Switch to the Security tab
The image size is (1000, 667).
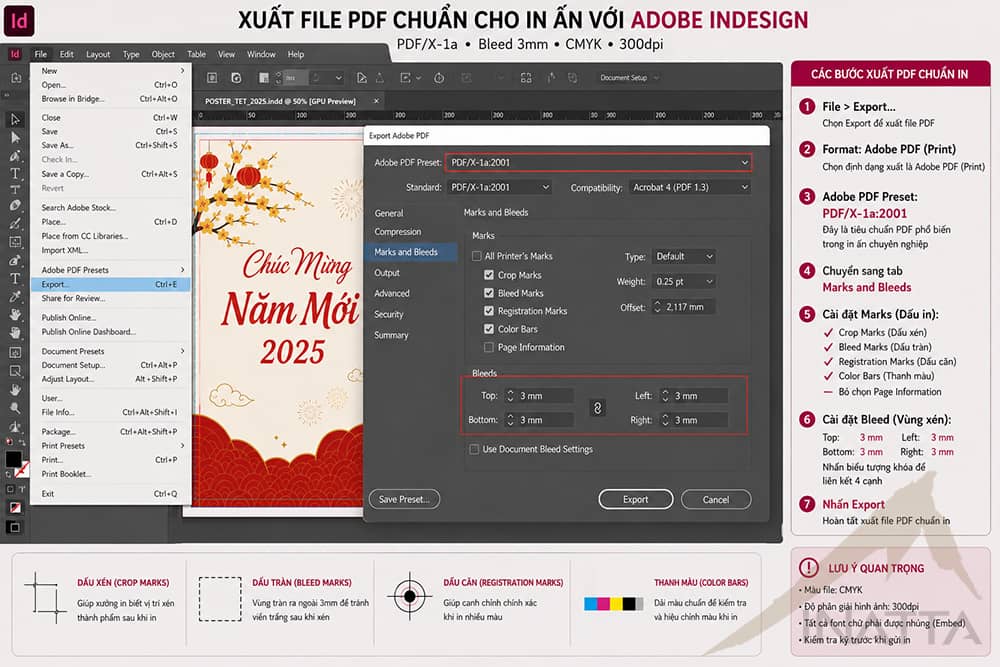tap(388, 314)
